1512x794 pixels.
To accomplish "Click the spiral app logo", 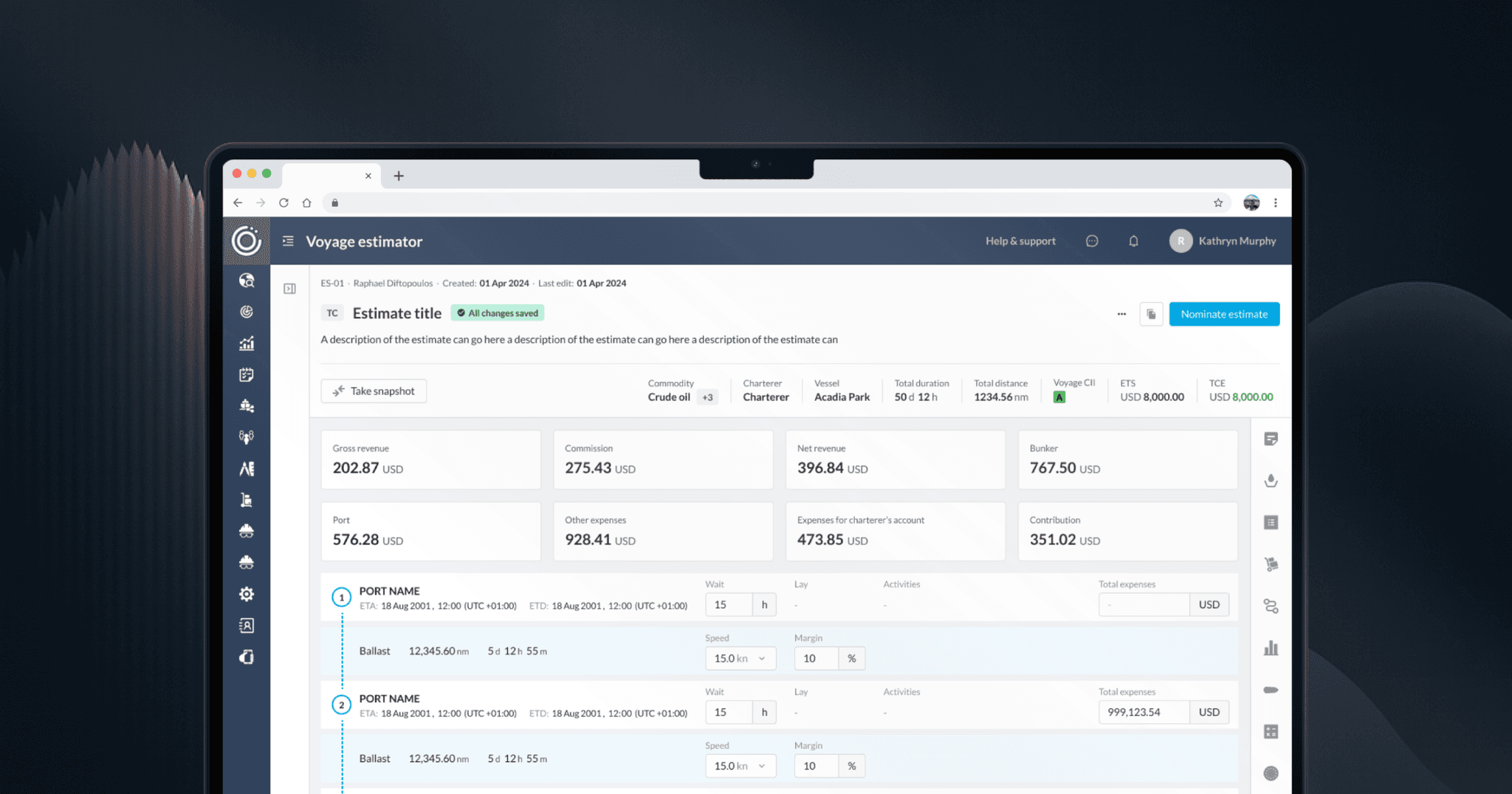I will coord(247,241).
